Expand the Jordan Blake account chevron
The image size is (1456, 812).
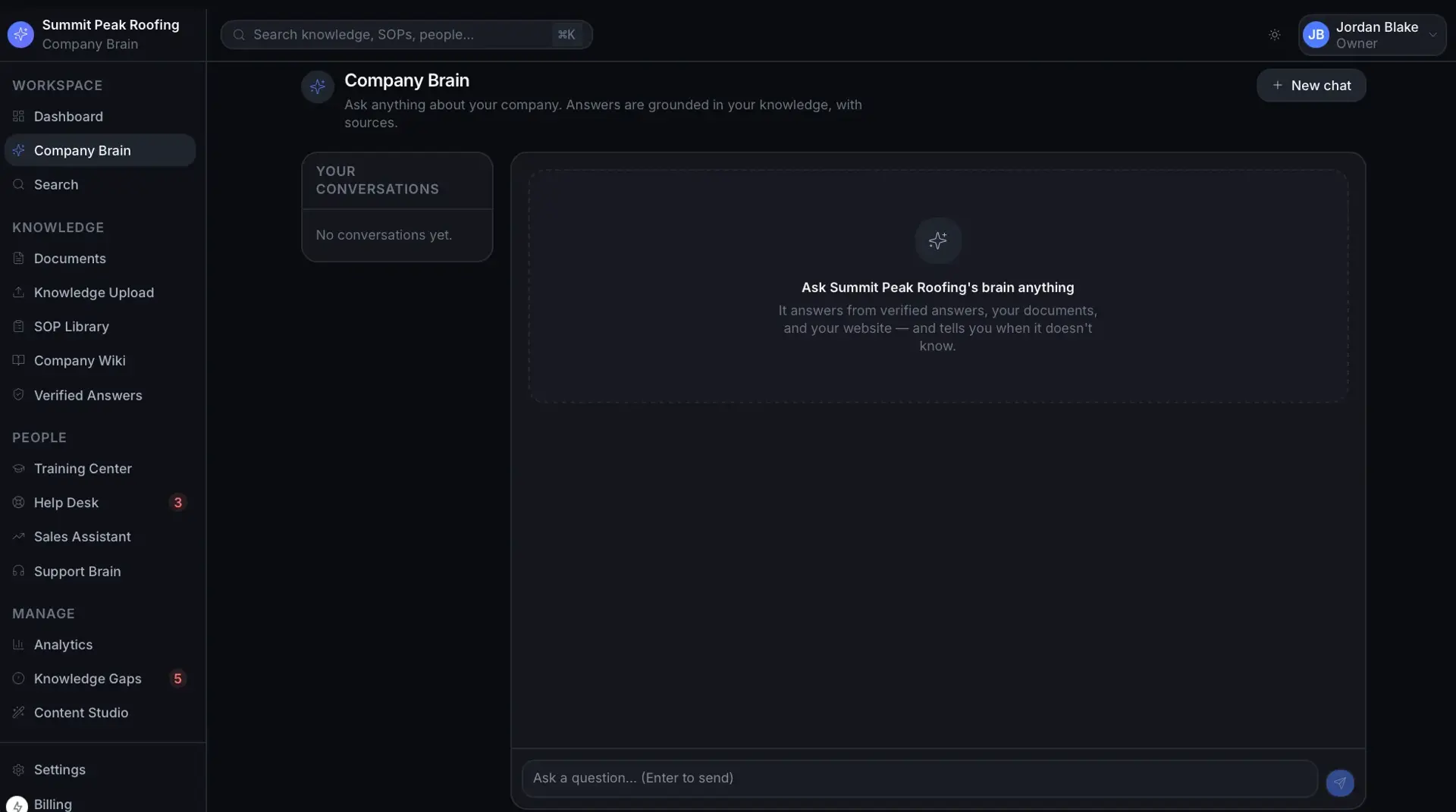(x=1433, y=35)
